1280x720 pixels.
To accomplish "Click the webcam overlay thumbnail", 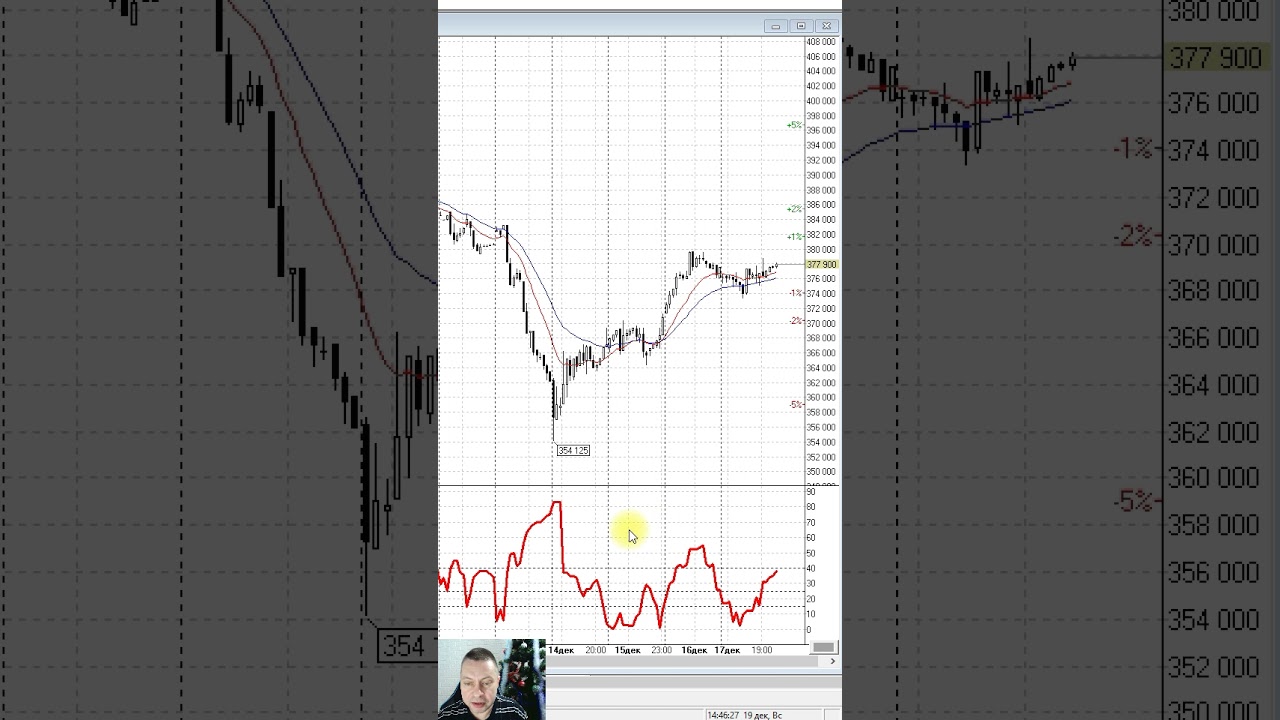I will (x=492, y=679).
